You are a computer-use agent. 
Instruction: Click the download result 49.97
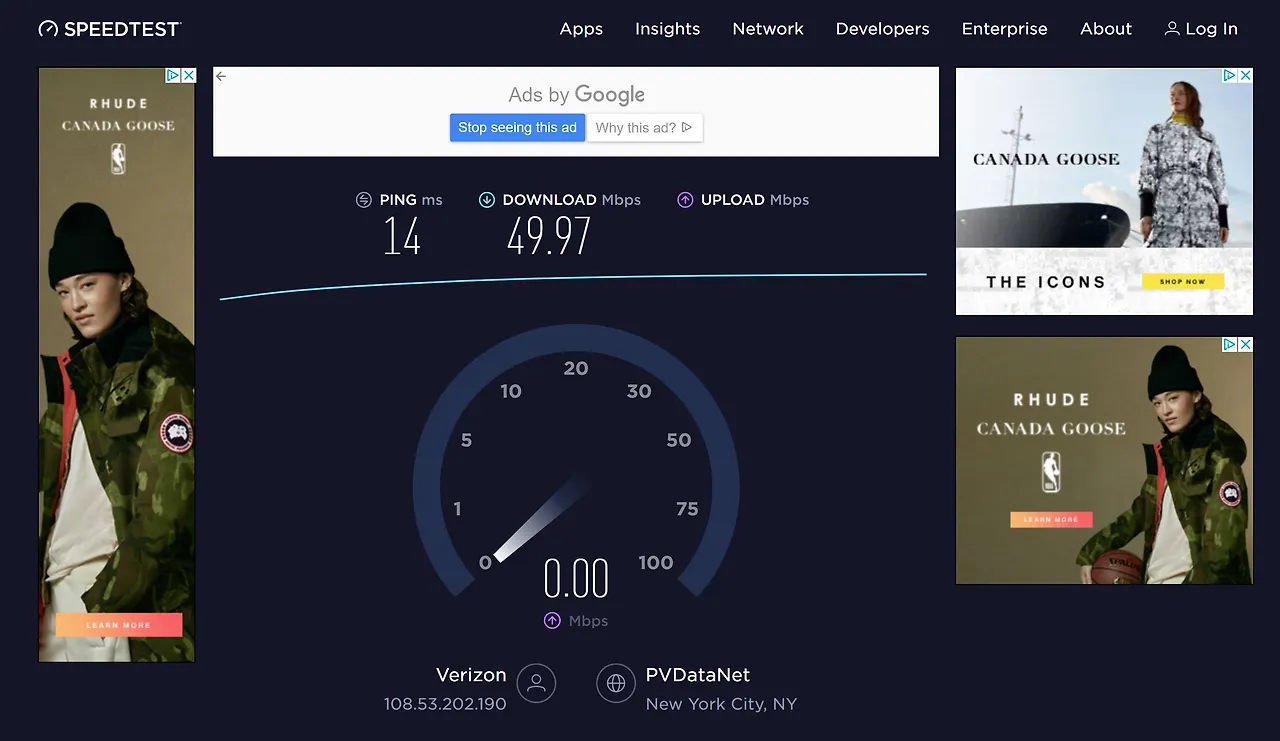click(549, 237)
